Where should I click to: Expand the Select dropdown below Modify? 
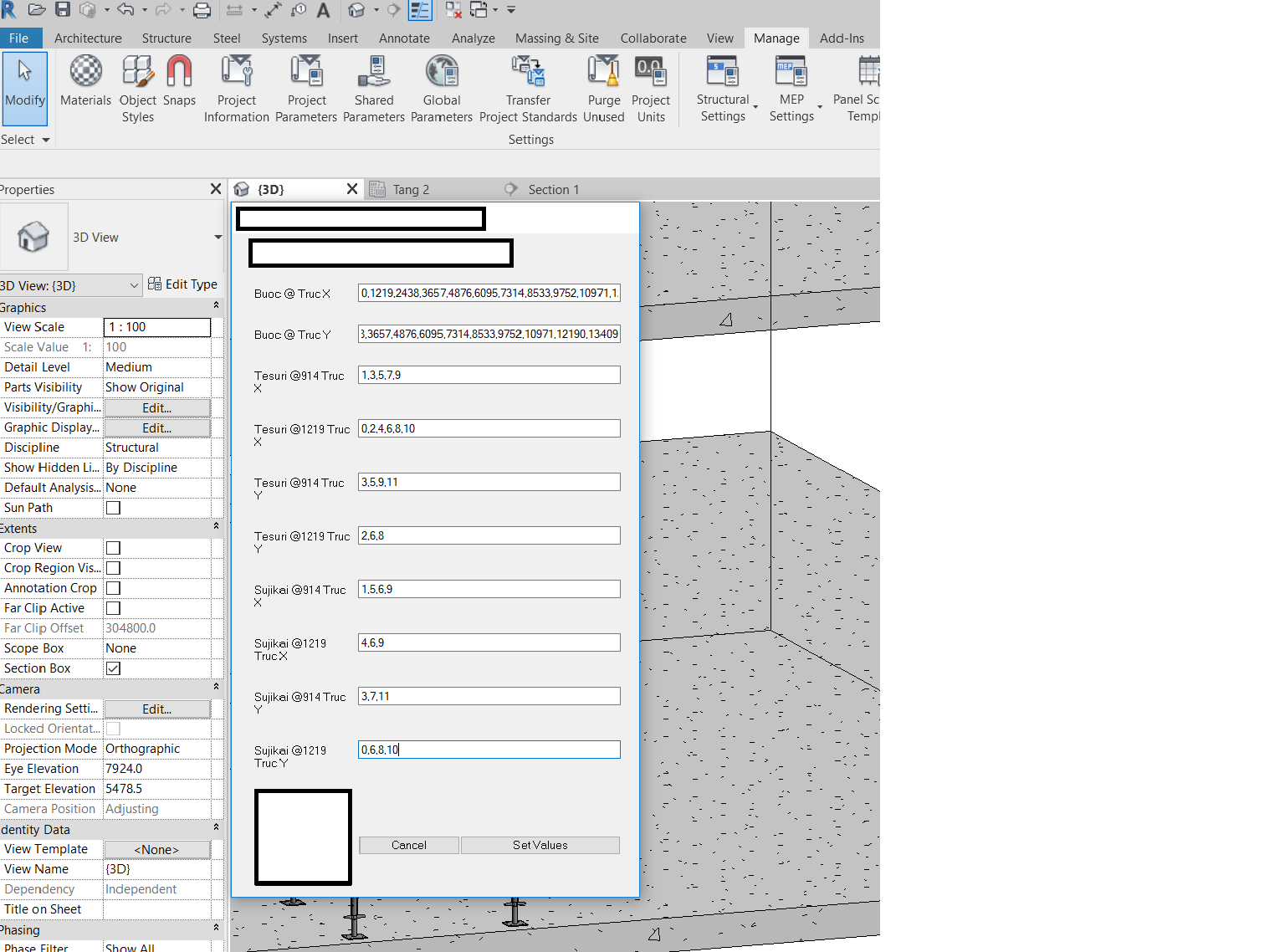(25, 139)
